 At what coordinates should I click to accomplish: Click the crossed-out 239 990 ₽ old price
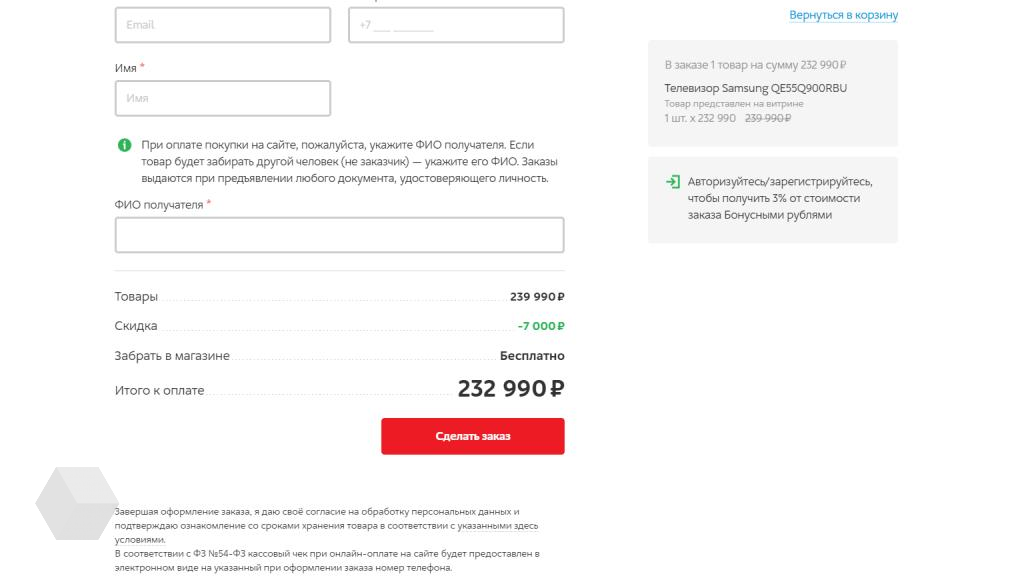pyautogui.click(x=768, y=118)
